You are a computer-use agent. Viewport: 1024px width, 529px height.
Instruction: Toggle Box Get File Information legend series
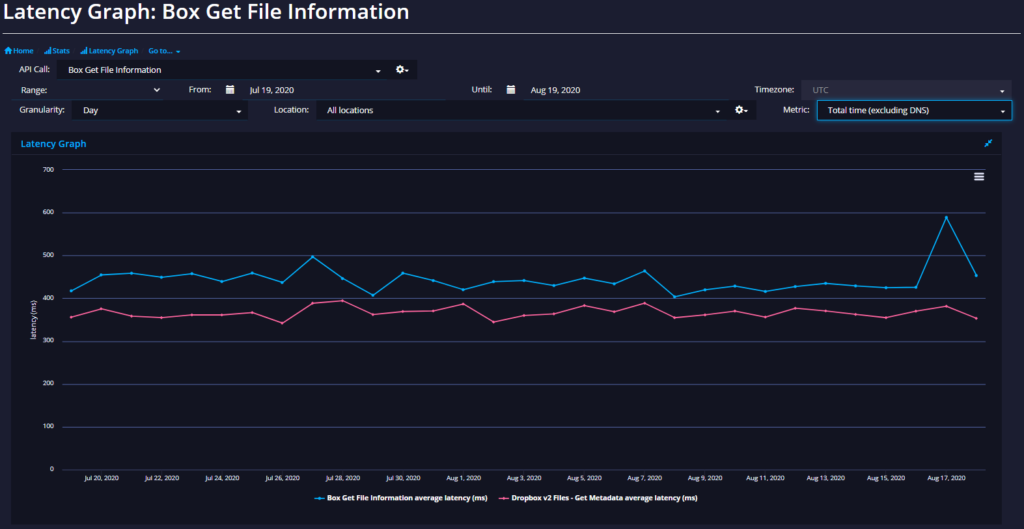point(401,498)
